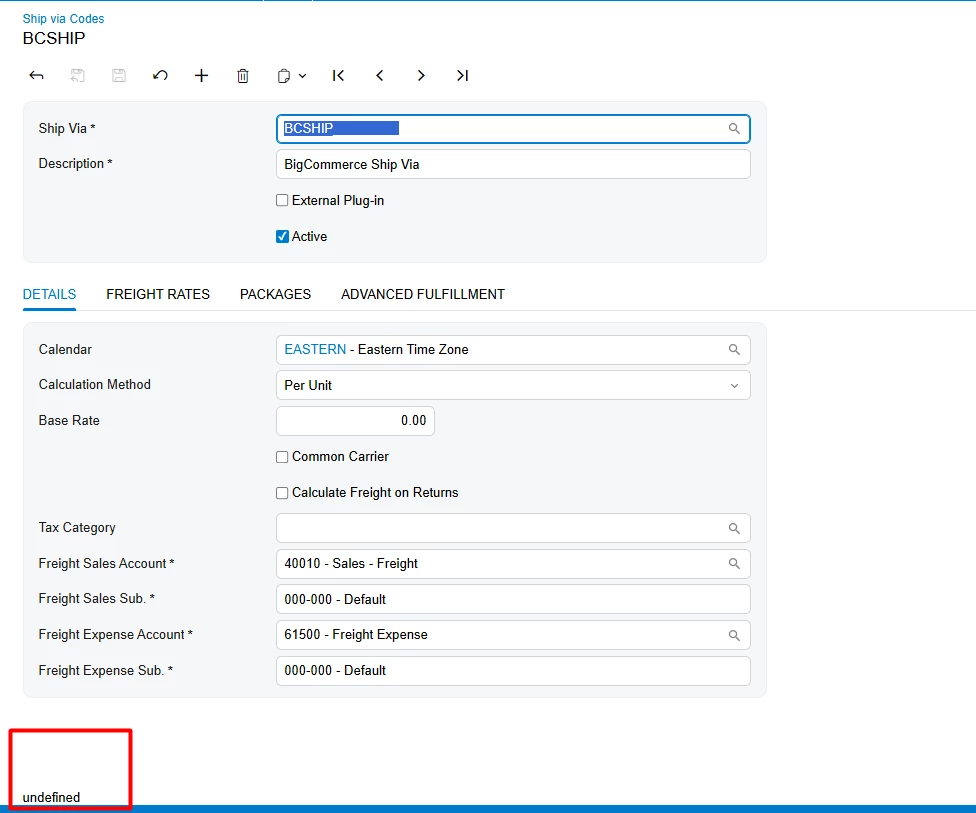Add a new ship via record with plus icon
The width and height of the screenshot is (976, 813).
(x=201, y=75)
